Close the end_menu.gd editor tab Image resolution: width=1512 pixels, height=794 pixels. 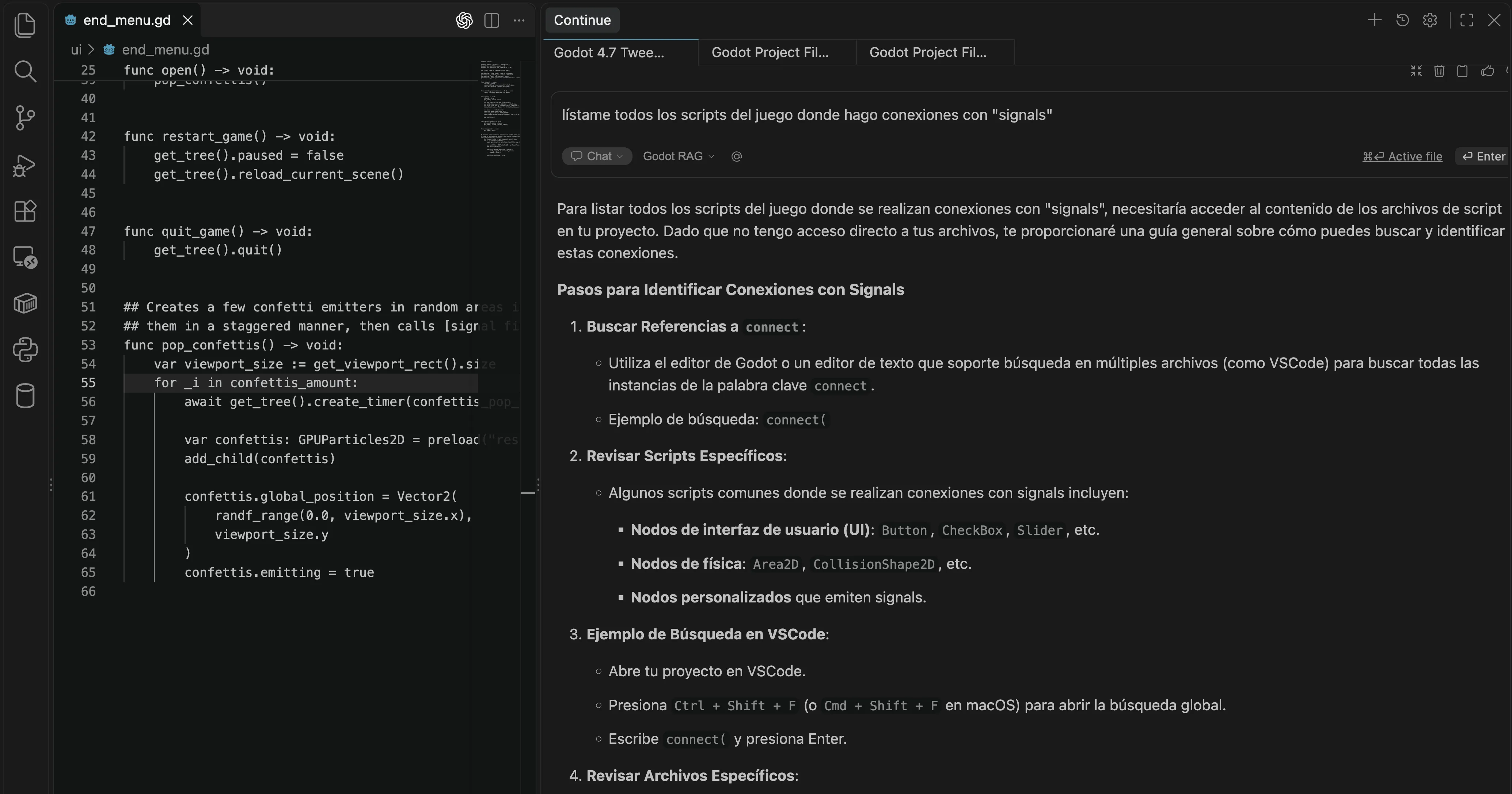(x=188, y=20)
